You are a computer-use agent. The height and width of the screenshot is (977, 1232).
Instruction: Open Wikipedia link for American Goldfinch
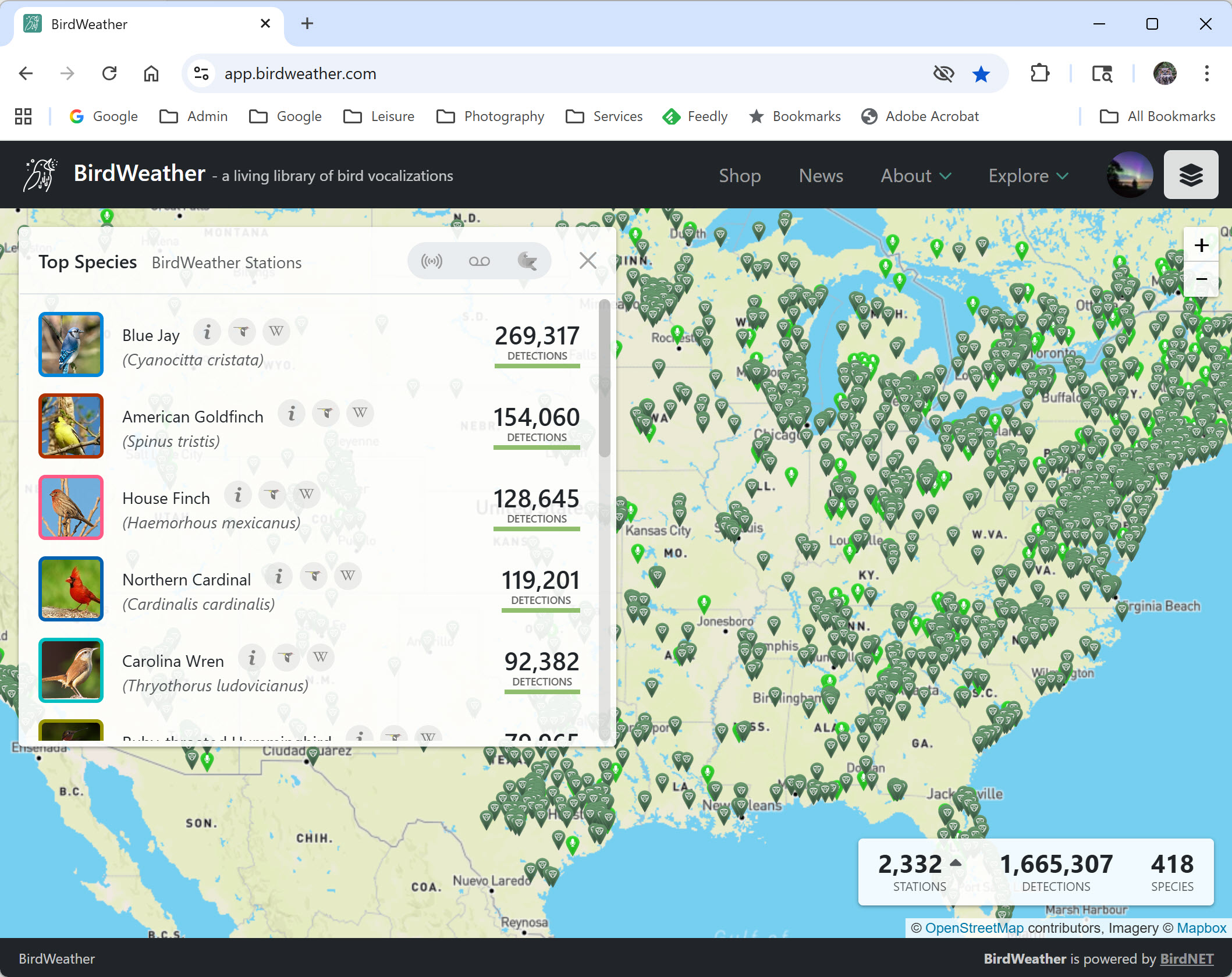360,413
